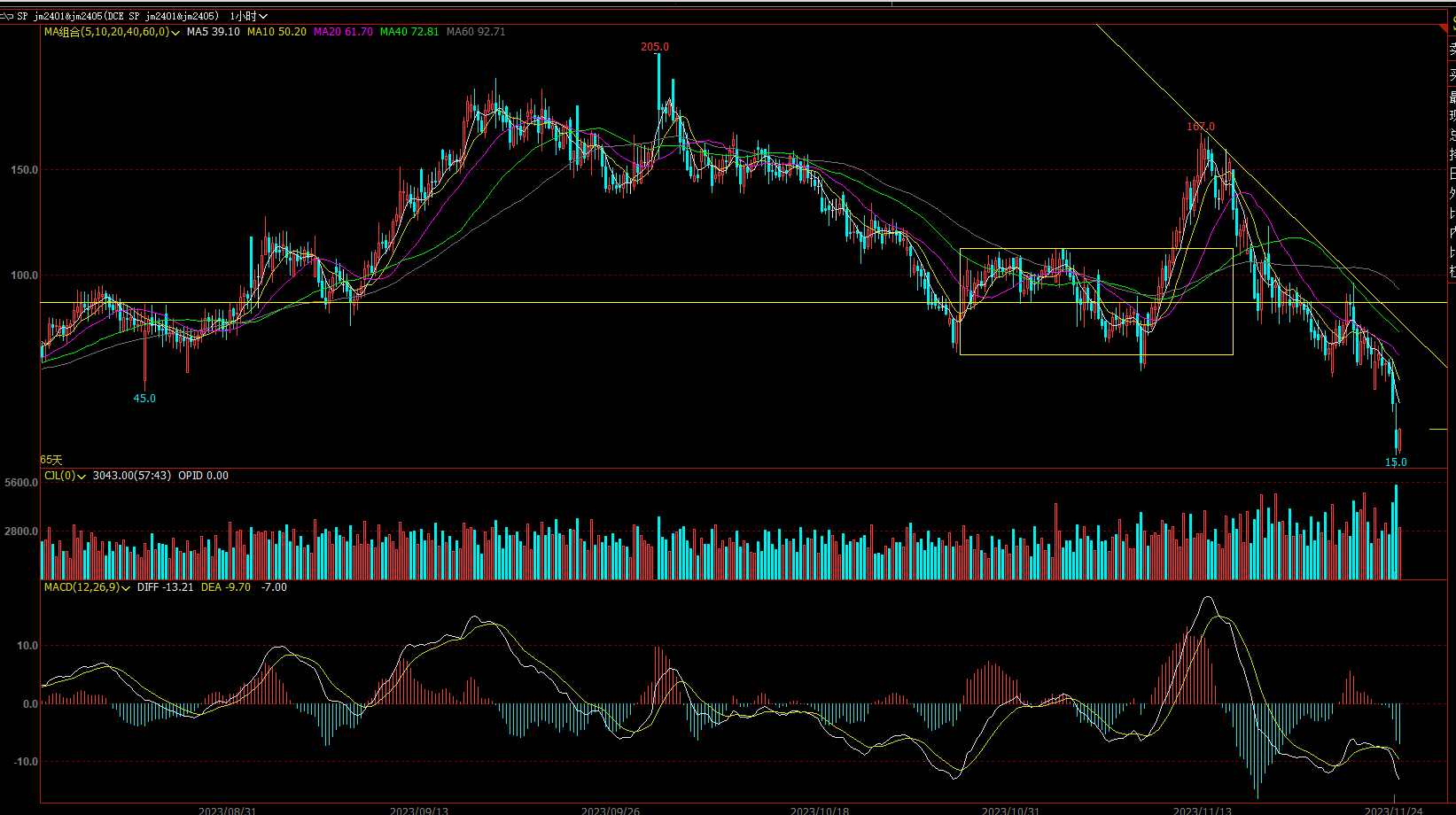
Task: Click the green MA40 72.81 legend
Action: 409,32
